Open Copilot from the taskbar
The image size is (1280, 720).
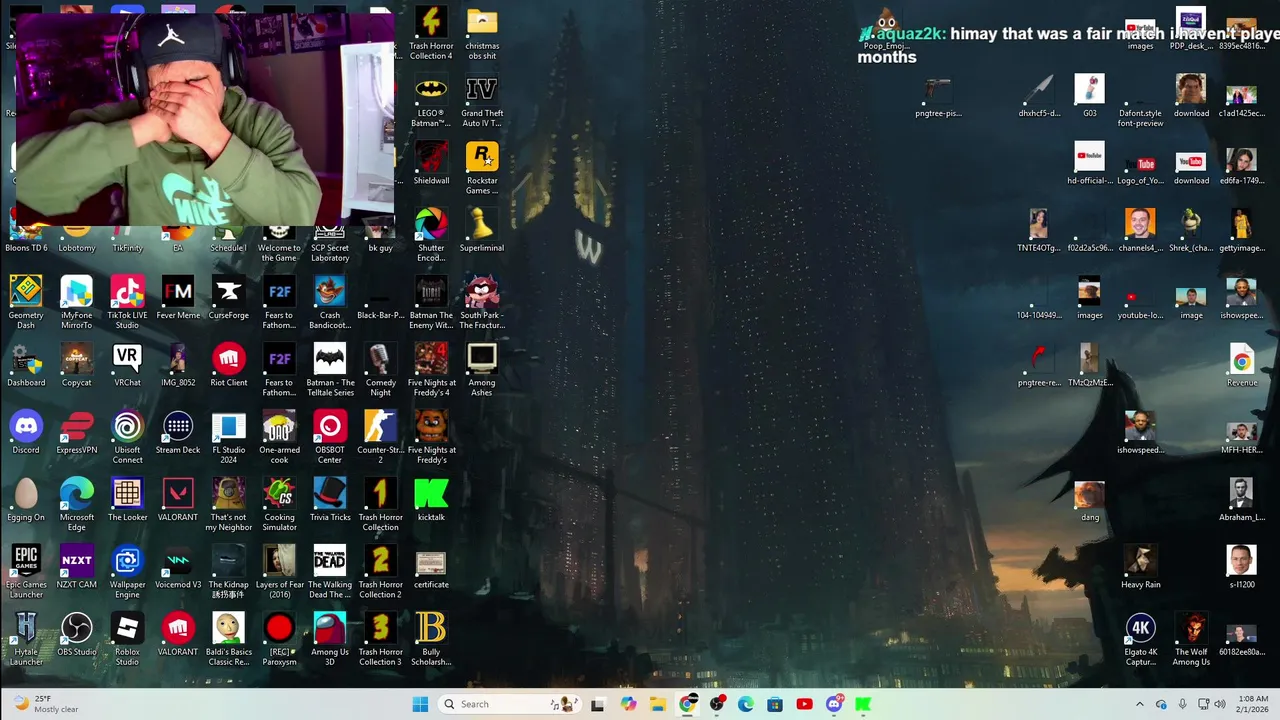(628, 704)
